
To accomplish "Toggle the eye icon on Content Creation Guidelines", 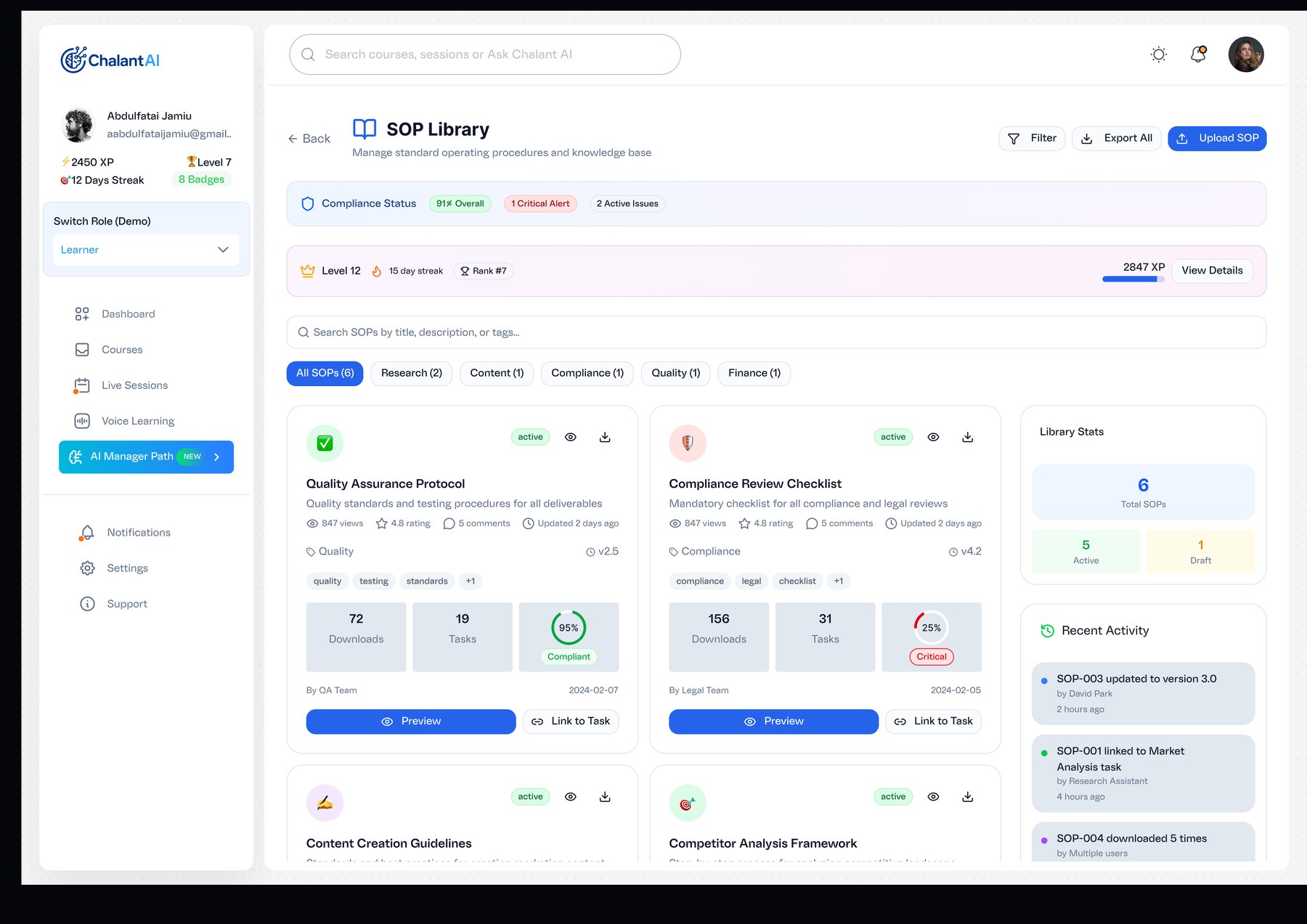I will (x=571, y=797).
